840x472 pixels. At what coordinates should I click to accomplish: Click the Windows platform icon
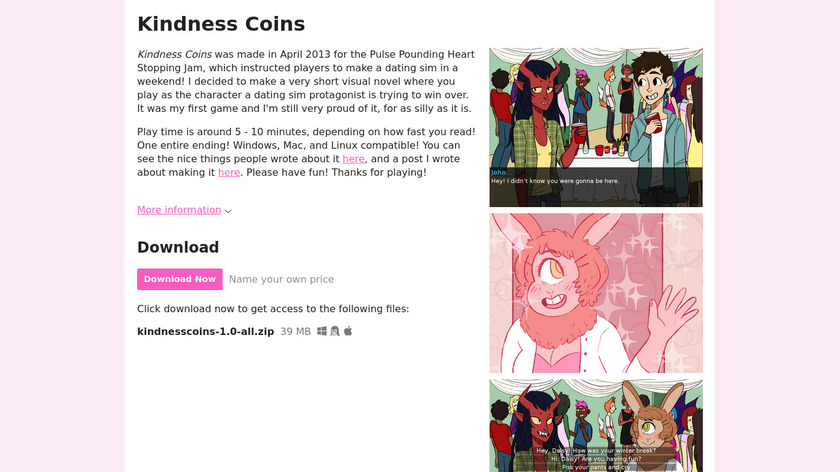[321, 331]
